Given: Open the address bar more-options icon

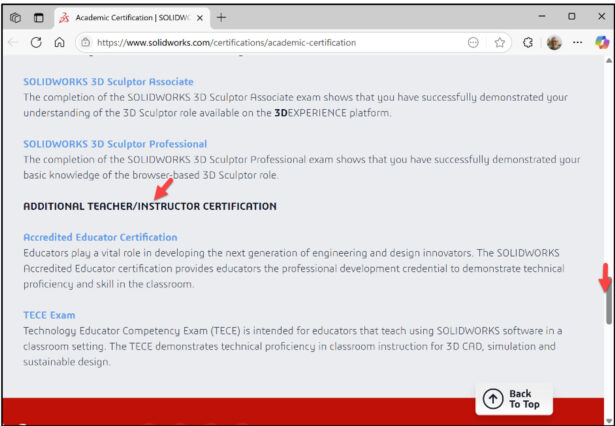Looking at the screenshot, I should (473, 42).
